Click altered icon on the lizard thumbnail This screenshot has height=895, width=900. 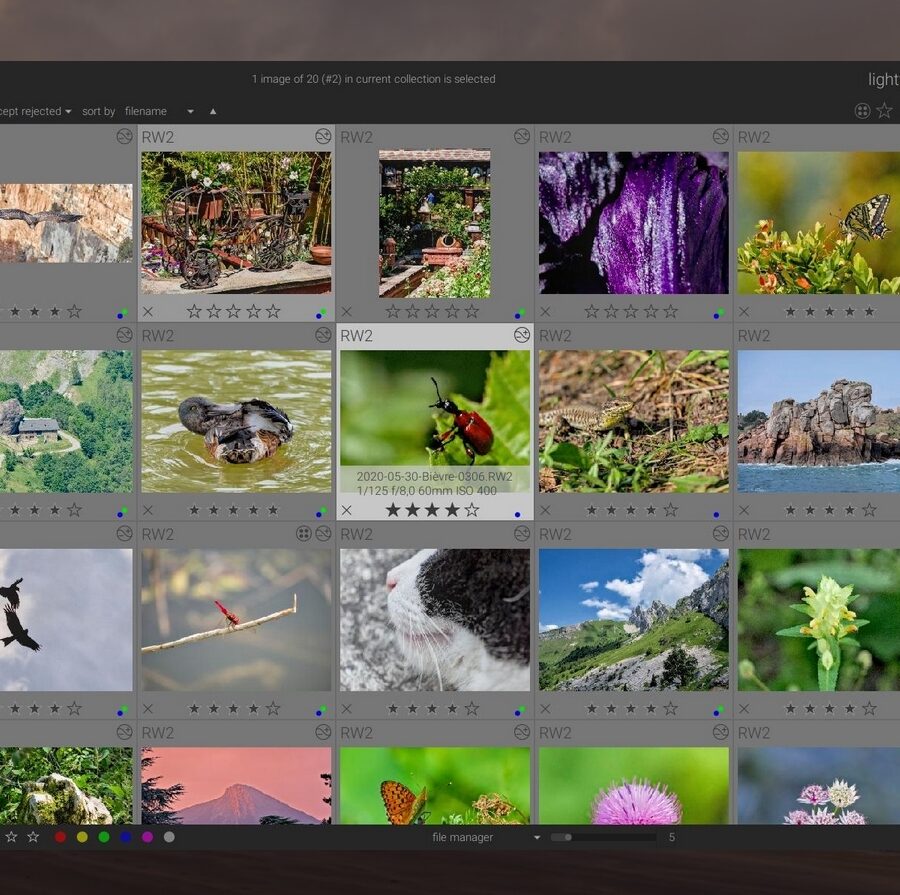pos(720,335)
